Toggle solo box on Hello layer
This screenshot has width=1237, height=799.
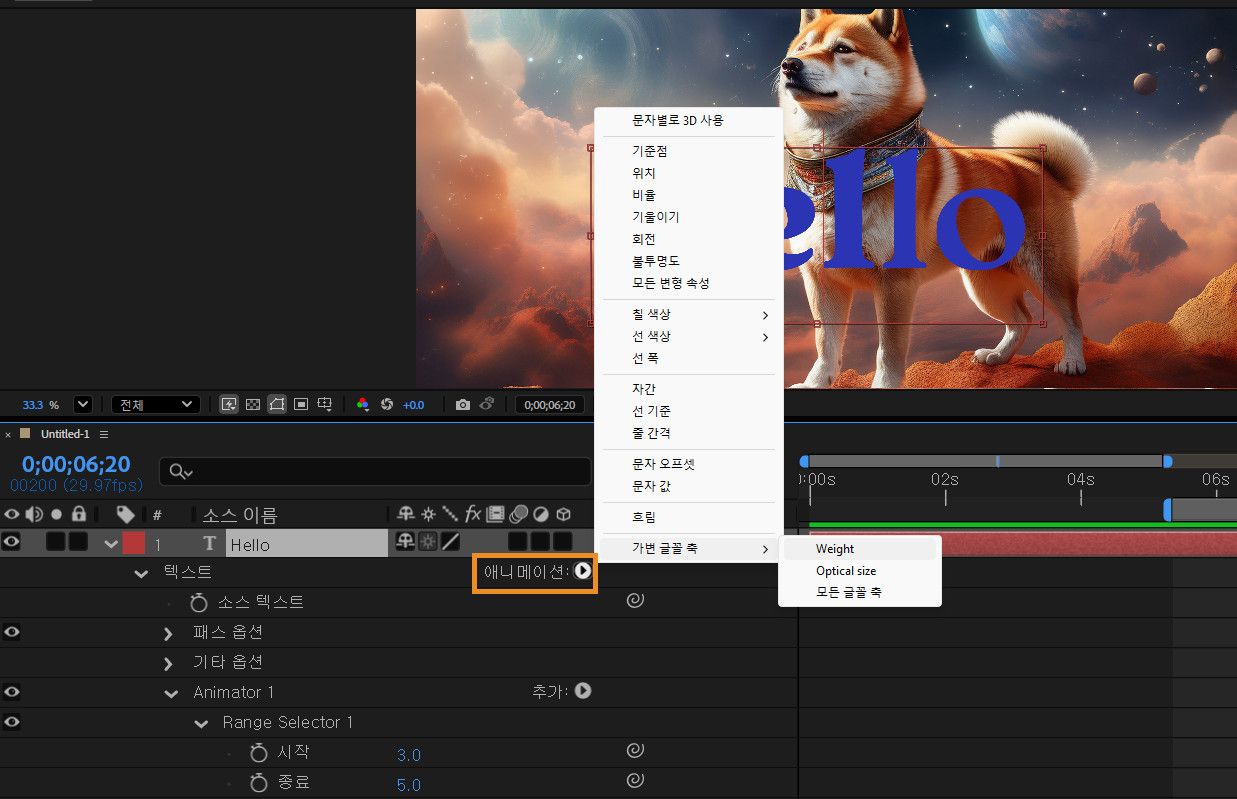pyautogui.click(x=55, y=542)
